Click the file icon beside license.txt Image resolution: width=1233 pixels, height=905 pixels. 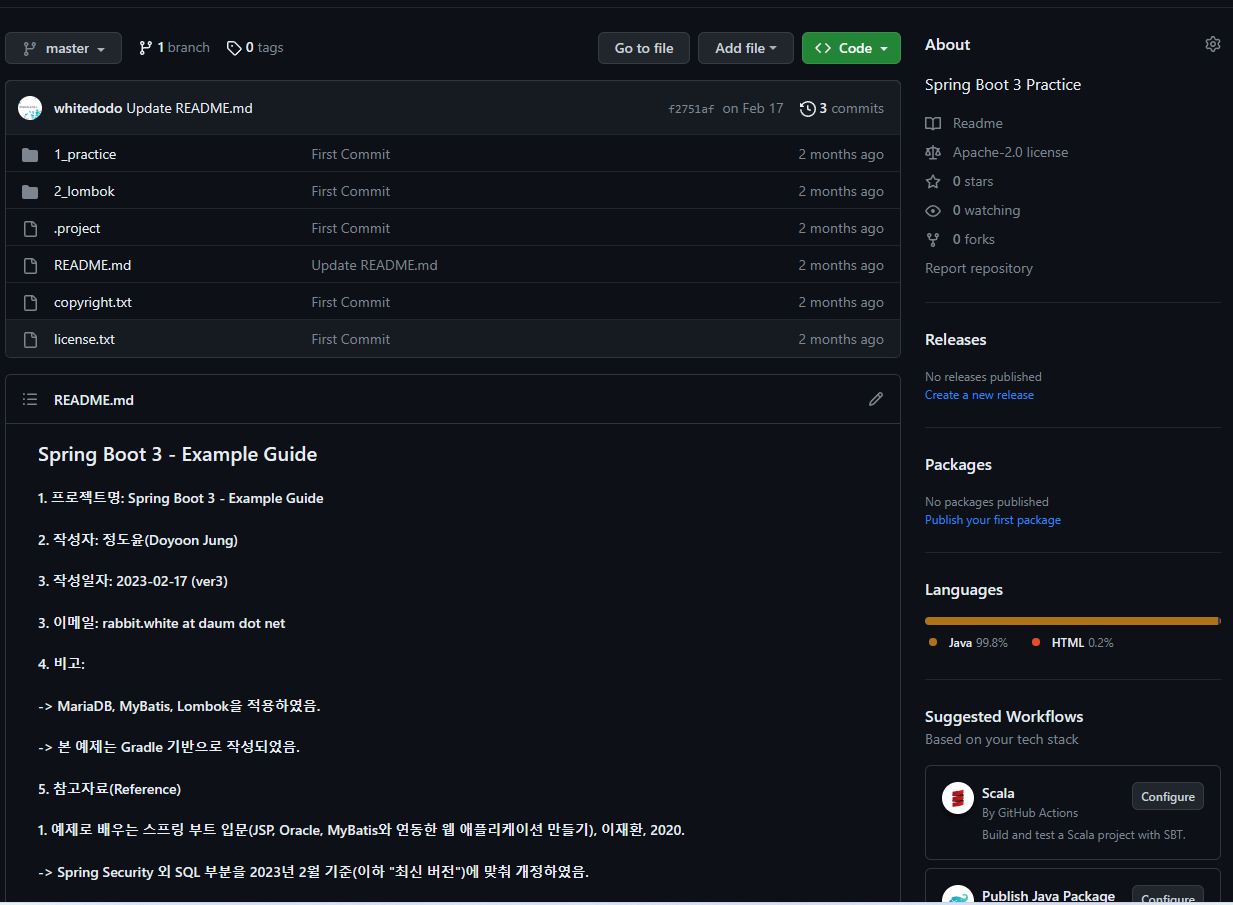(x=30, y=339)
